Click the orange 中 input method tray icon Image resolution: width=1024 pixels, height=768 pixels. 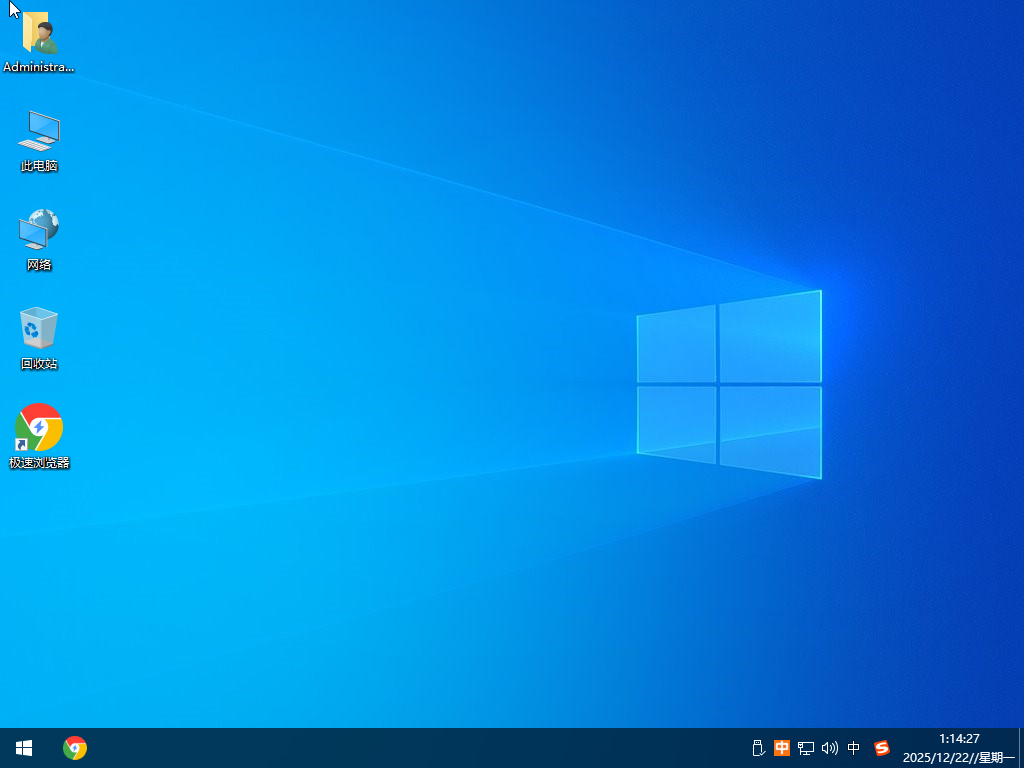pos(781,748)
